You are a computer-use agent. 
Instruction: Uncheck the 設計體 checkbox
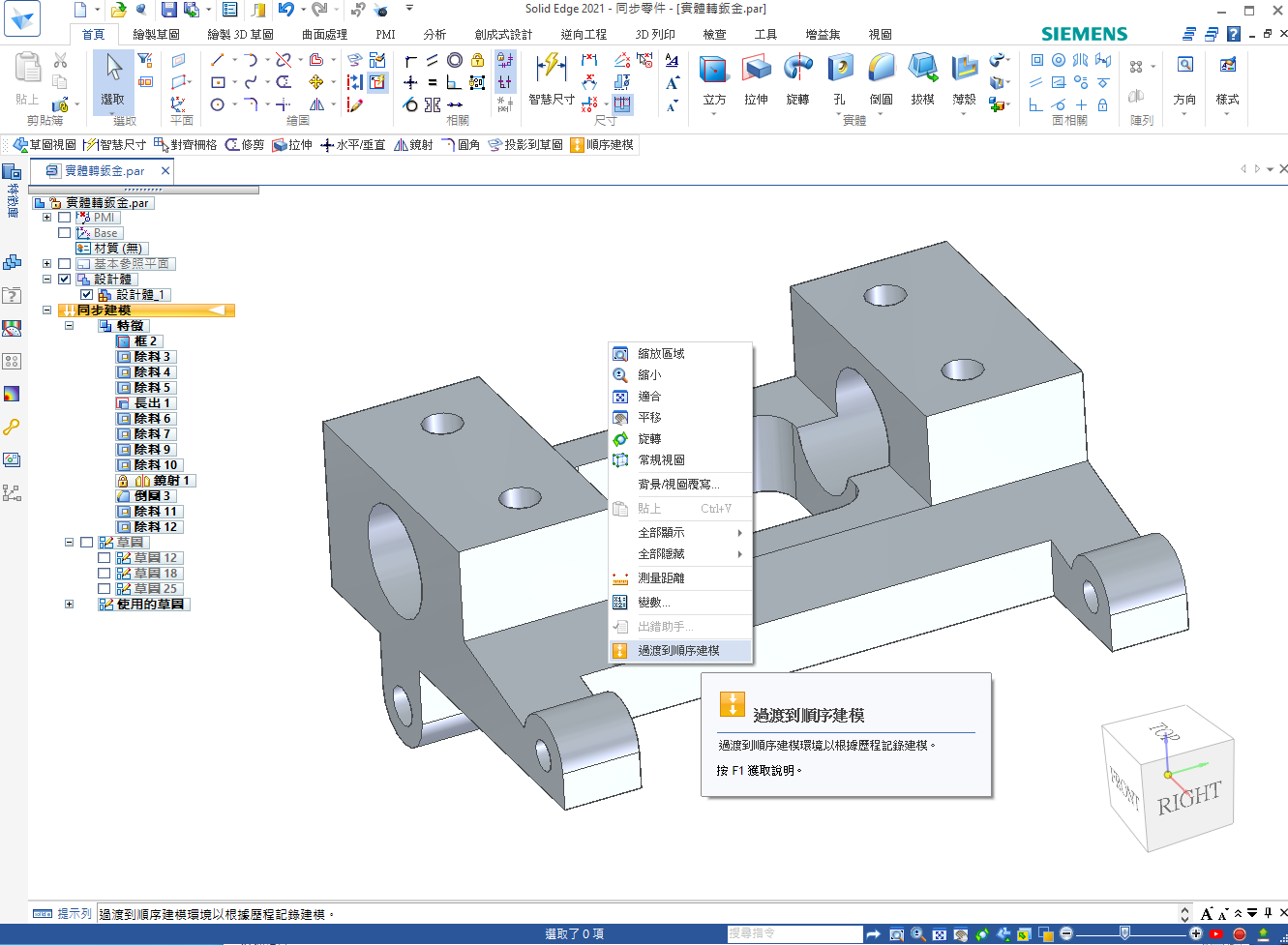(65, 280)
